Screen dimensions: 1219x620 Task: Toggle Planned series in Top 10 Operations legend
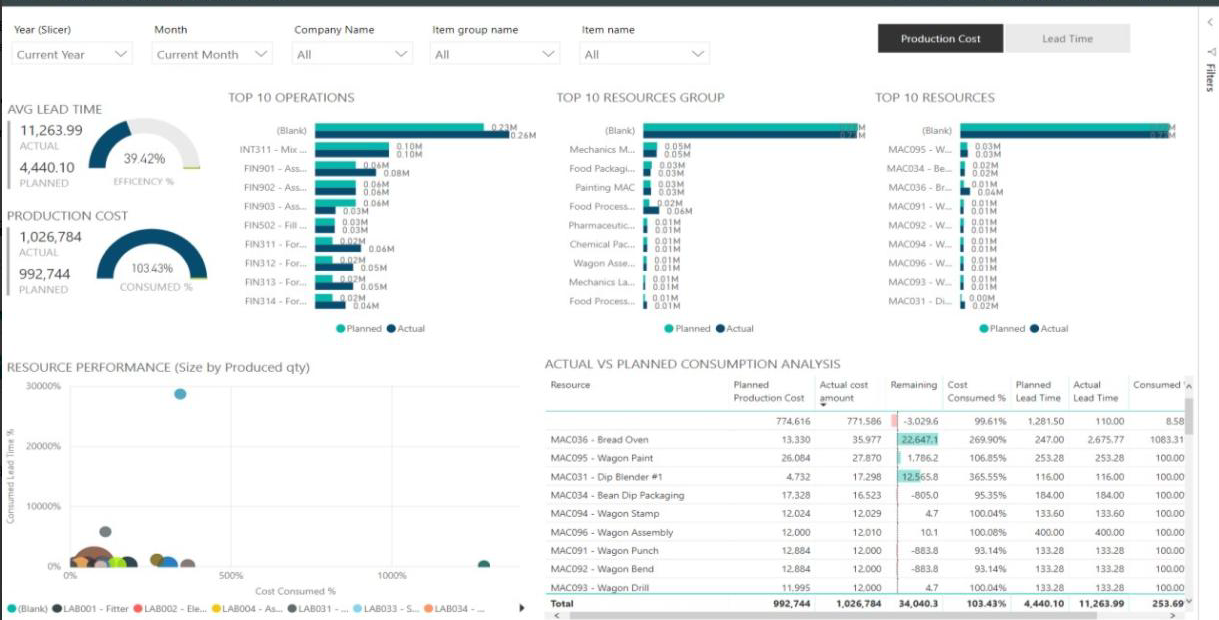357,328
